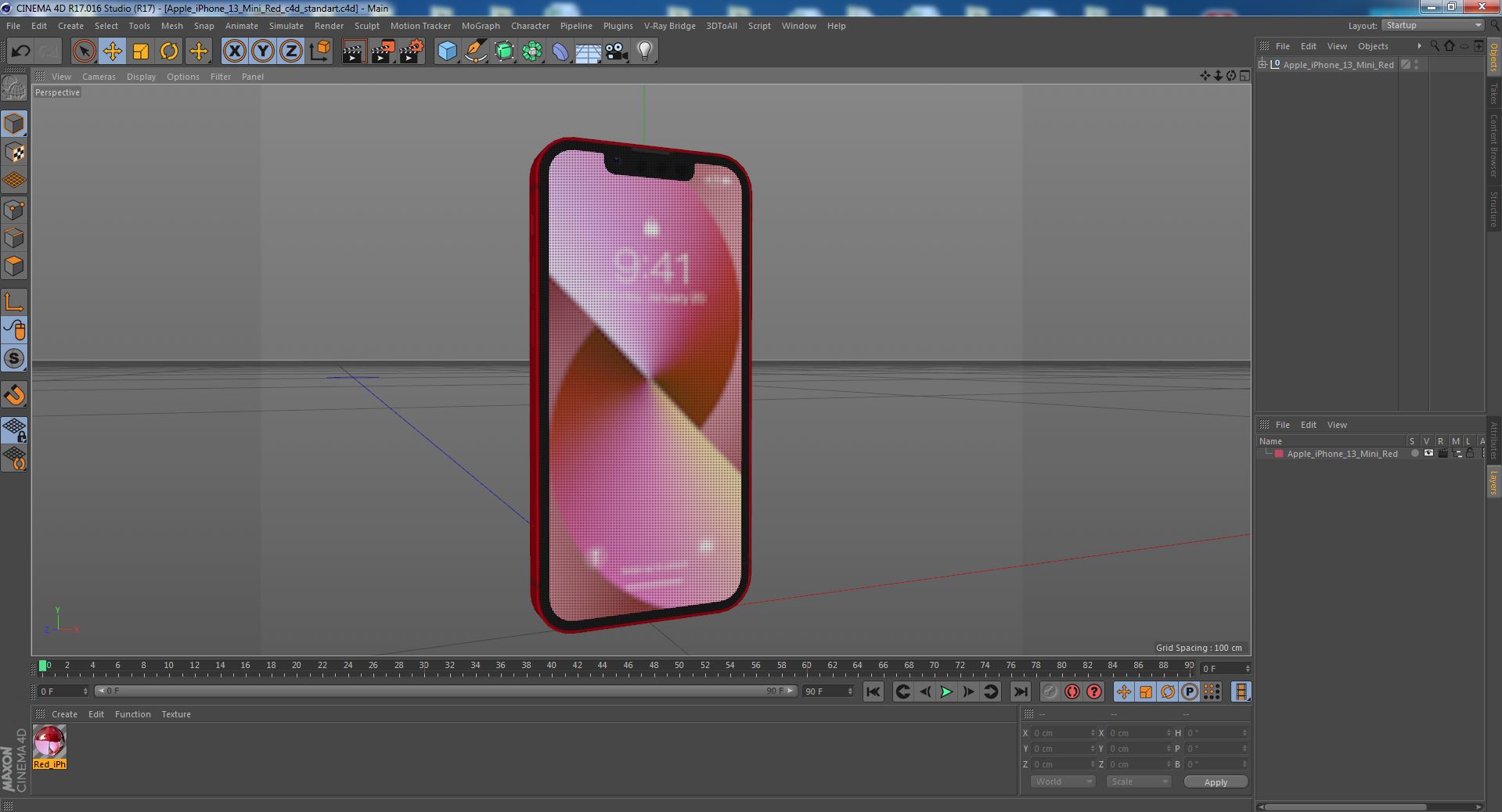The image size is (1502, 812).
Task: Click the Bend deformer icon
Action: pyautogui.click(x=560, y=52)
